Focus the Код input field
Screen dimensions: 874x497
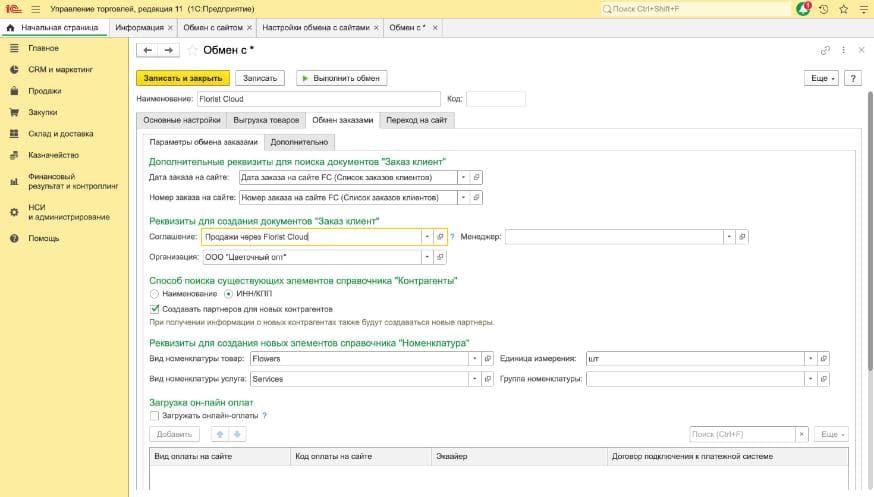(496, 99)
